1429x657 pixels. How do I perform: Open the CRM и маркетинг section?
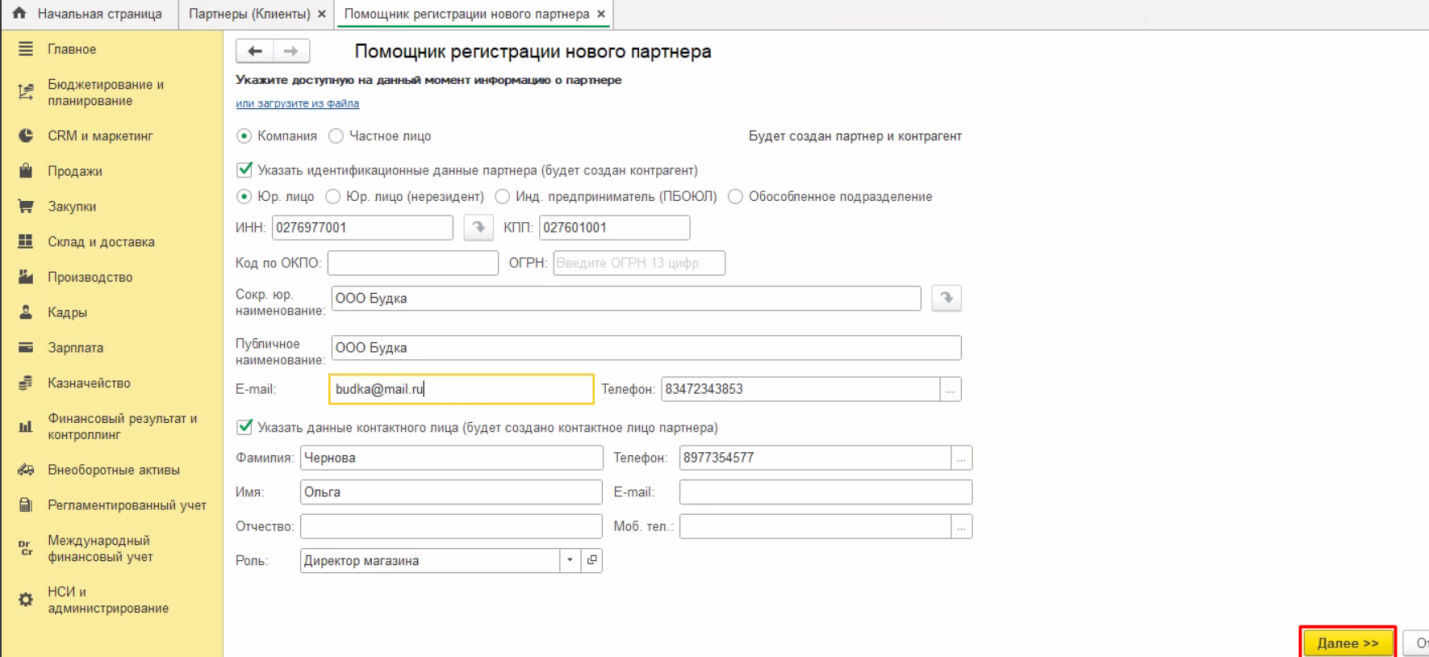pyautogui.click(x=100, y=136)
